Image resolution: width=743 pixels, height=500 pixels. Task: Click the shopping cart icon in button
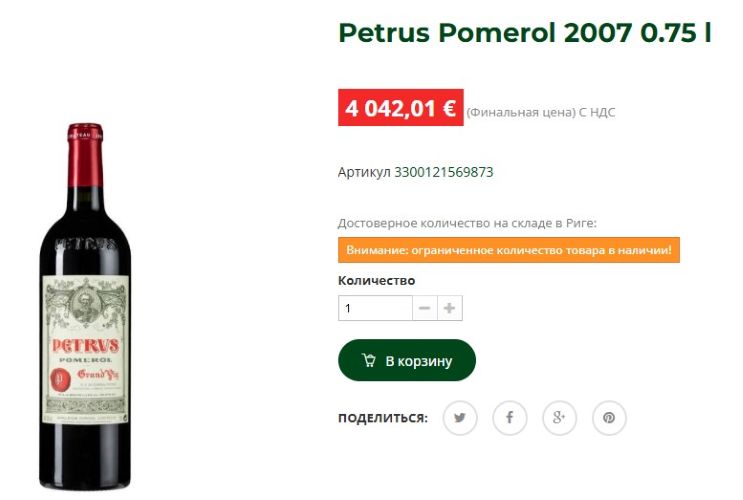[x=369, y=360]
